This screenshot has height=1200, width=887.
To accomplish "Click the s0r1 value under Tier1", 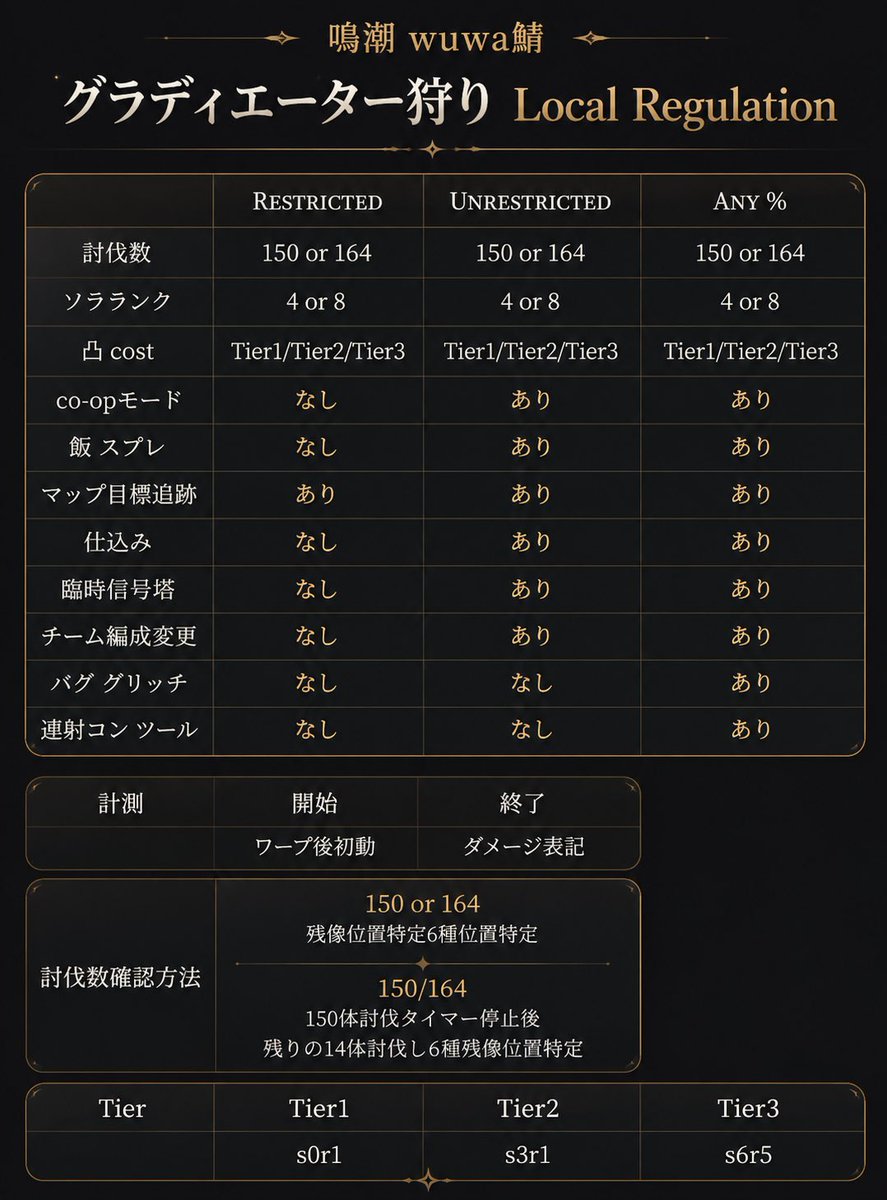I will coord(316,1155).
